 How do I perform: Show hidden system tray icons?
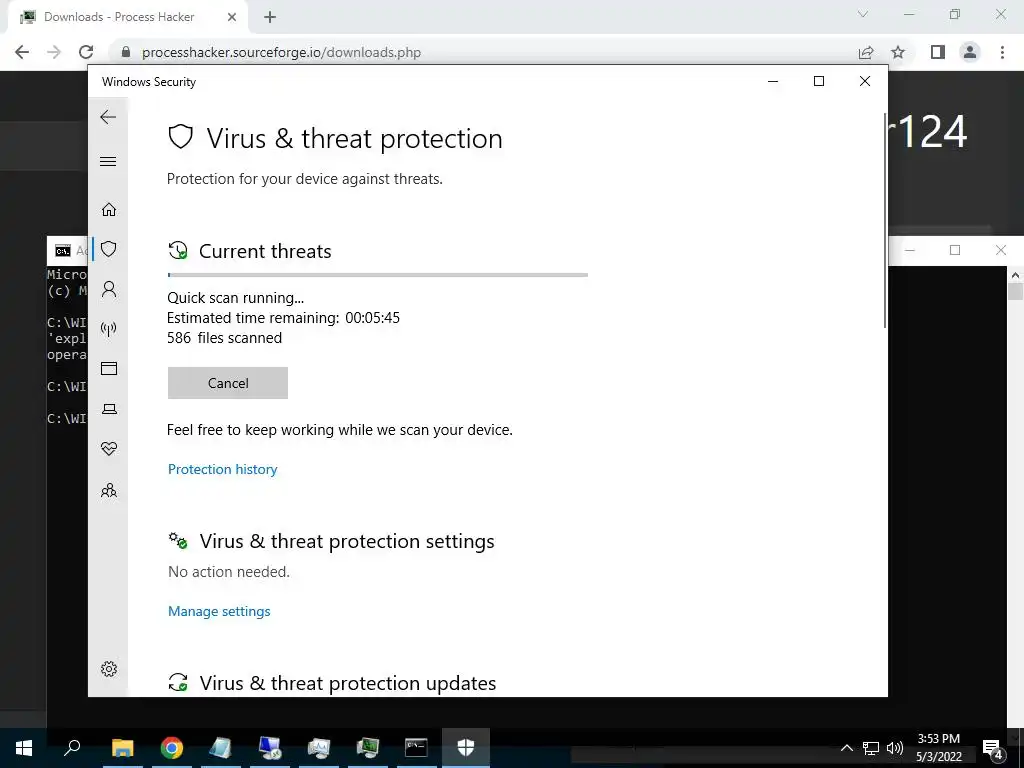coord(846,748)
